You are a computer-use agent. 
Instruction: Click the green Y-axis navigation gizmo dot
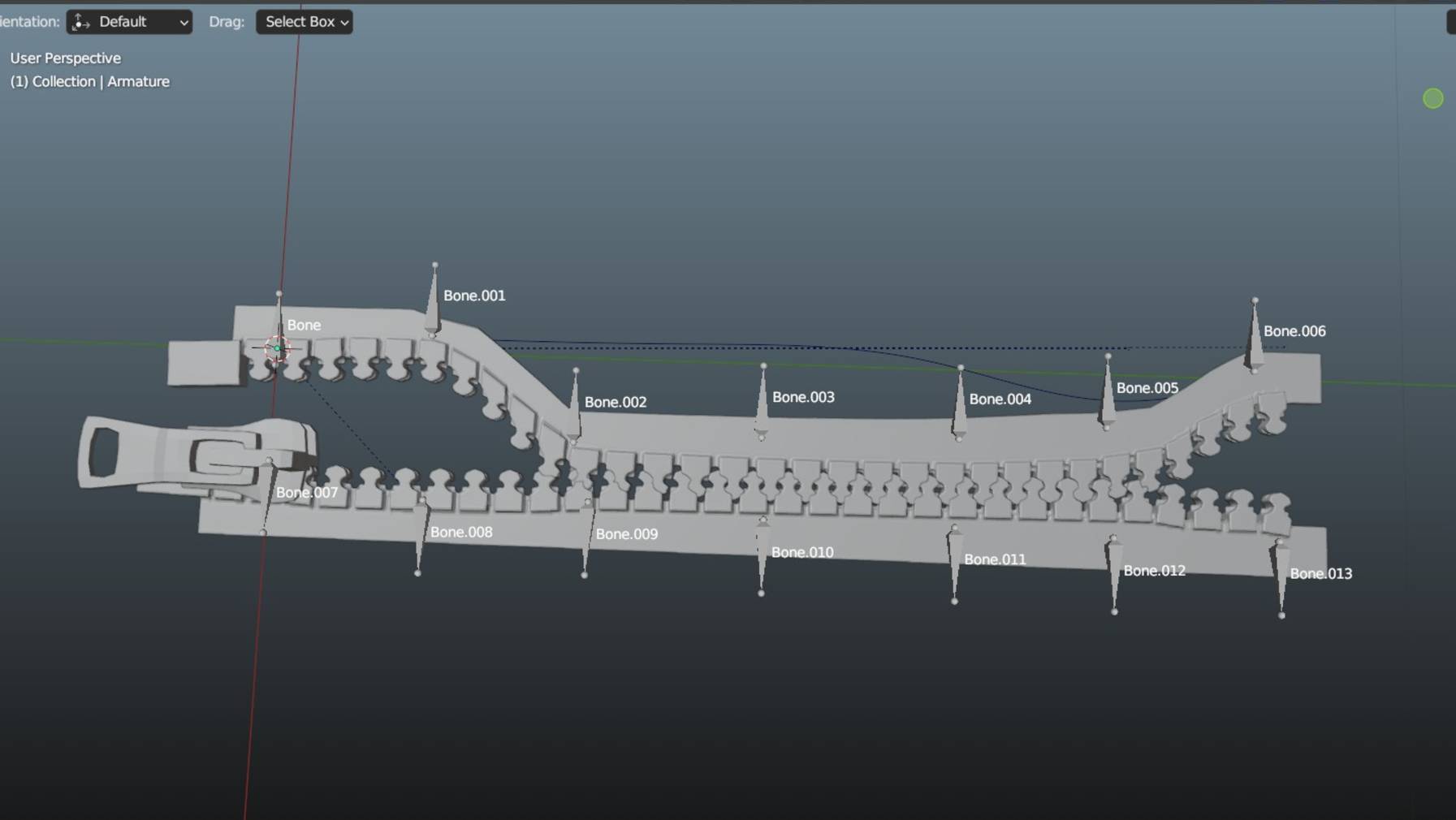1432,98
